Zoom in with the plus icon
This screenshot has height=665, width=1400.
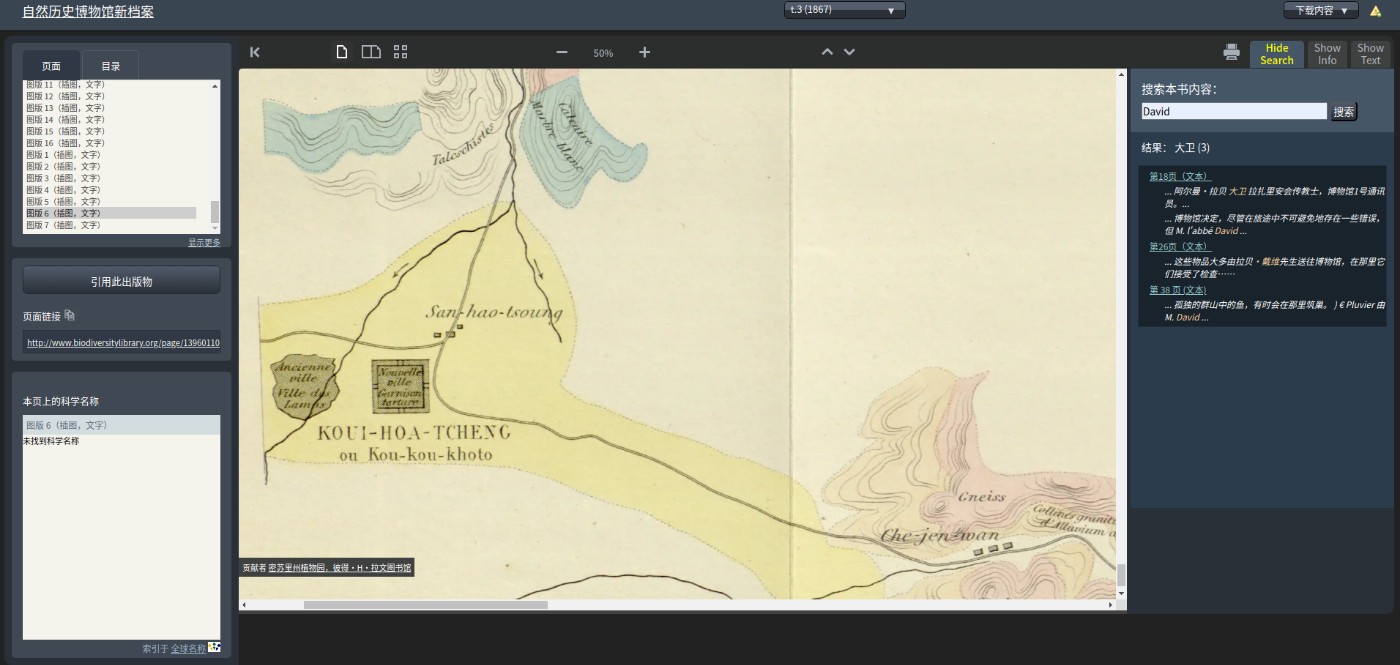pos(645,52)
